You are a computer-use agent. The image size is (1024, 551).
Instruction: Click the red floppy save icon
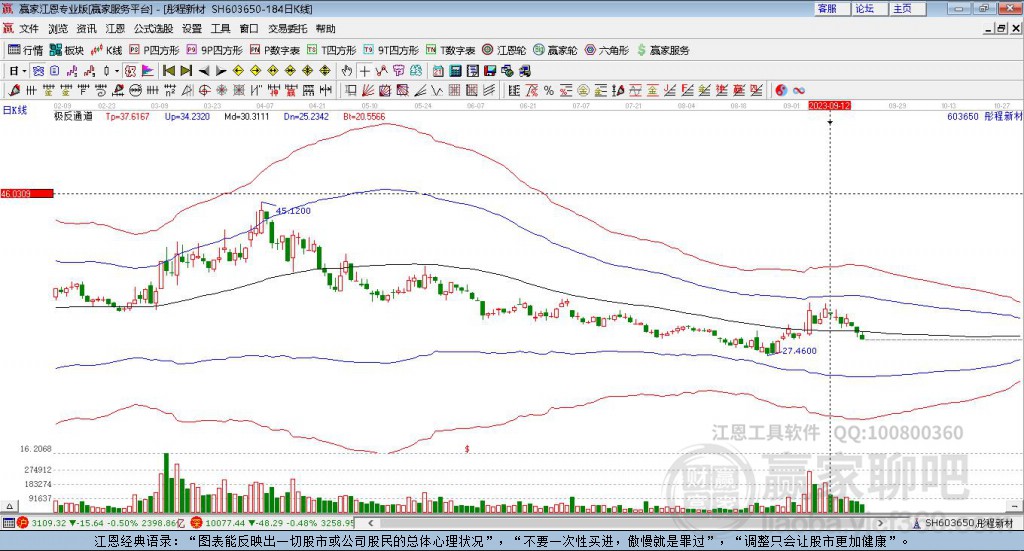[490, 71]
